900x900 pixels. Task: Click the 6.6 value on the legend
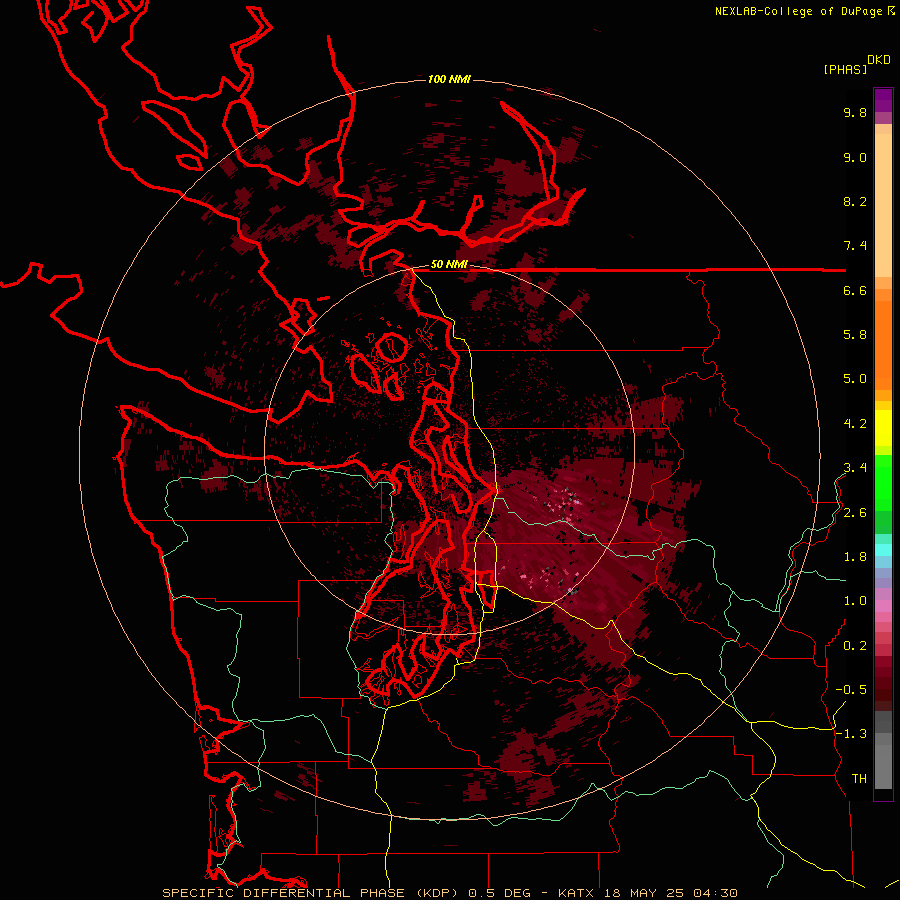point(855,290)
